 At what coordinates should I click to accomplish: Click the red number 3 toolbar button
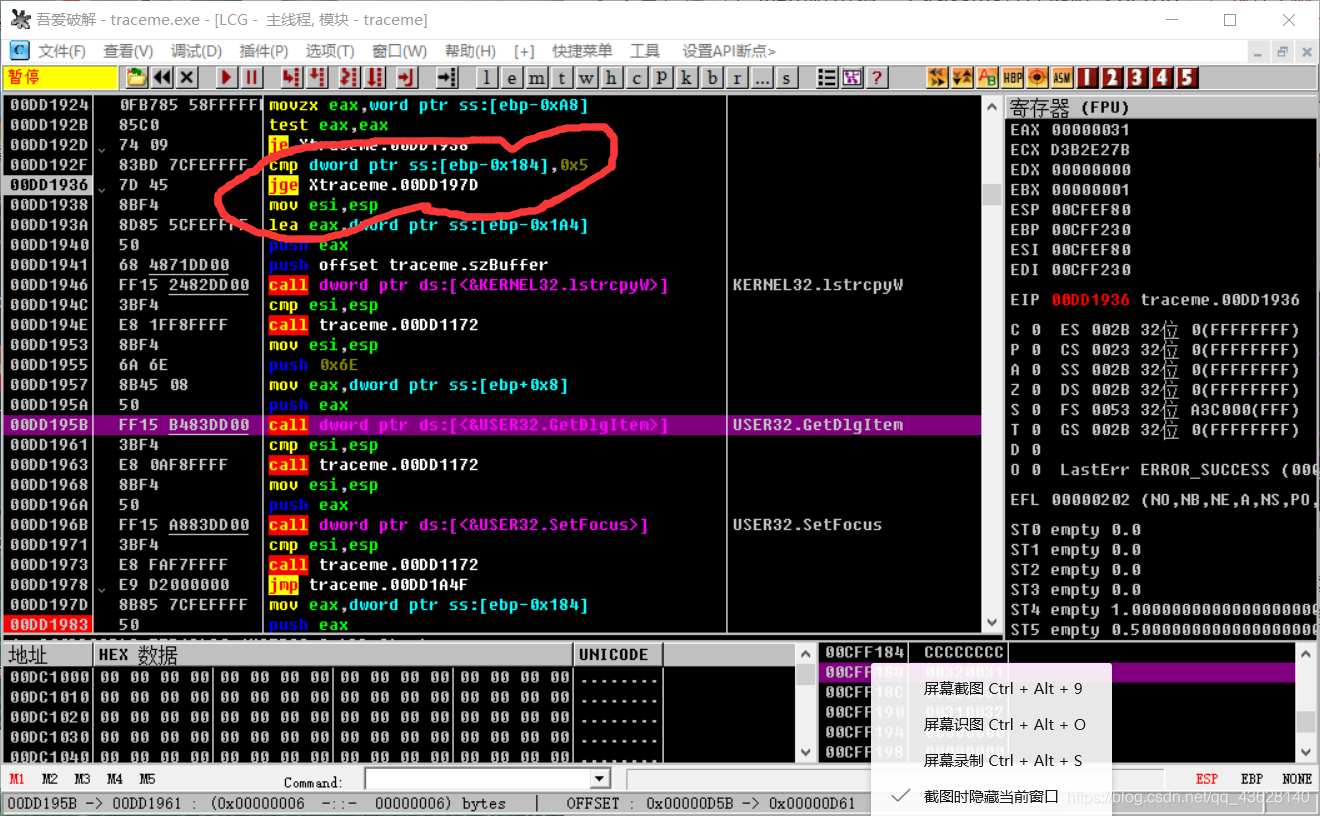click(1137, 77)
